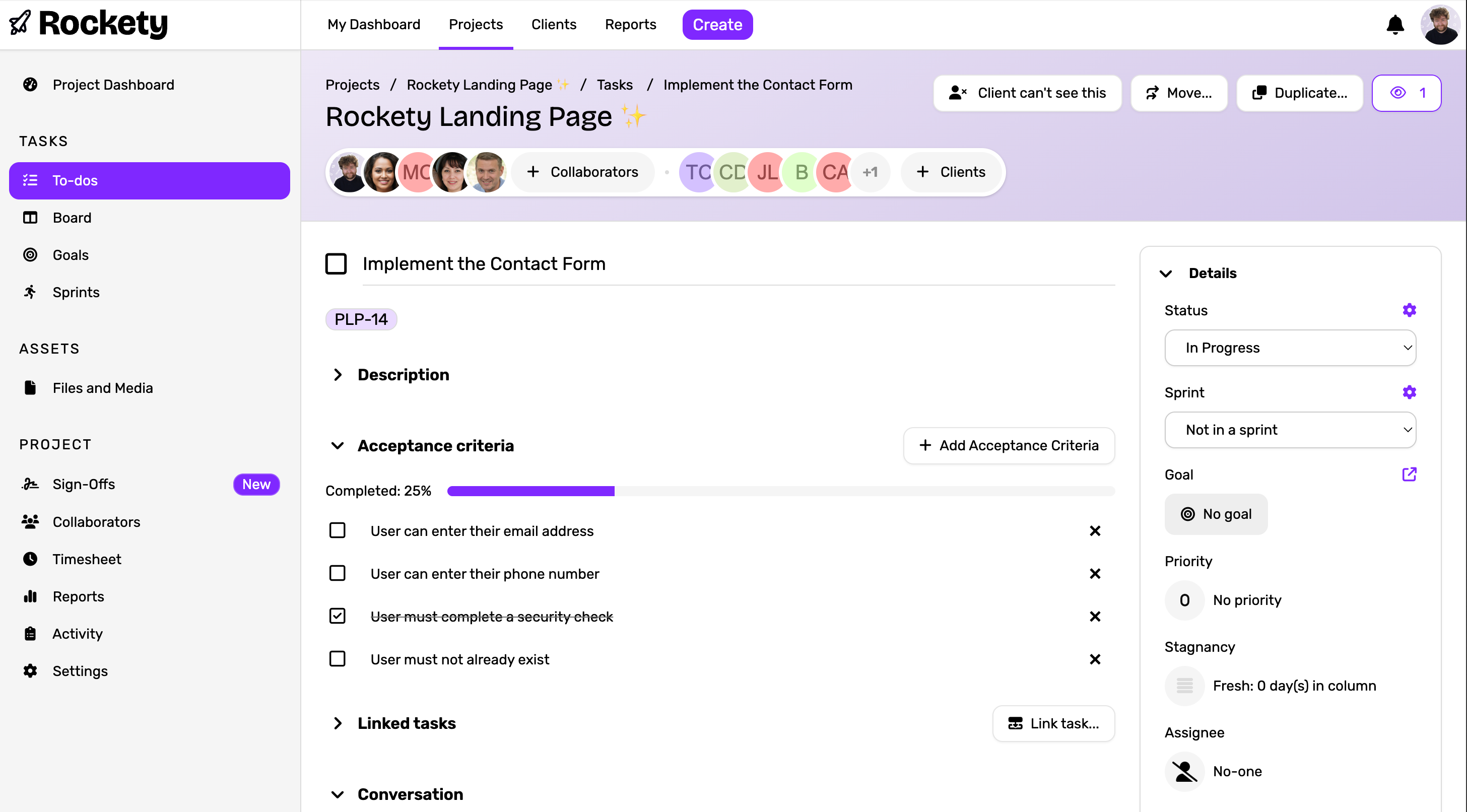Open Status settings gear icon
Image resolution: width=1467 pixels, height=812 pixels.
[x=1409, y=310]
